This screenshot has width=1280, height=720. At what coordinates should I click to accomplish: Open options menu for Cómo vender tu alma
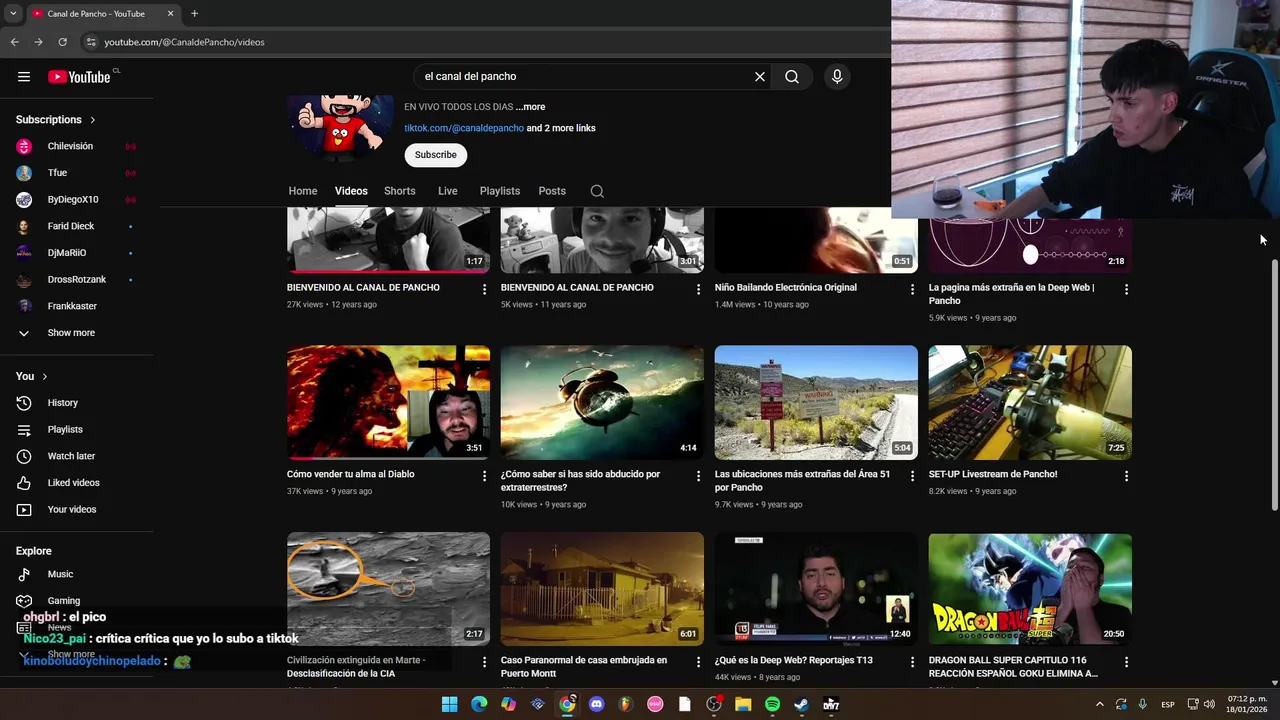pyautogui.click(x=484, y=476)
